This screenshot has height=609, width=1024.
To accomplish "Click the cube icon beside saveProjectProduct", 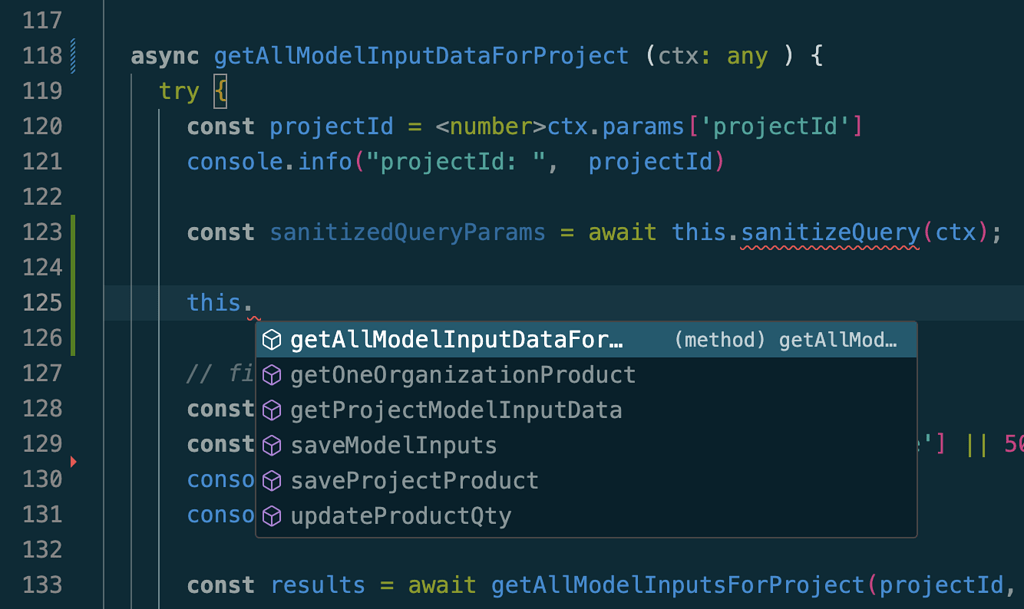I will click(271, 479).
